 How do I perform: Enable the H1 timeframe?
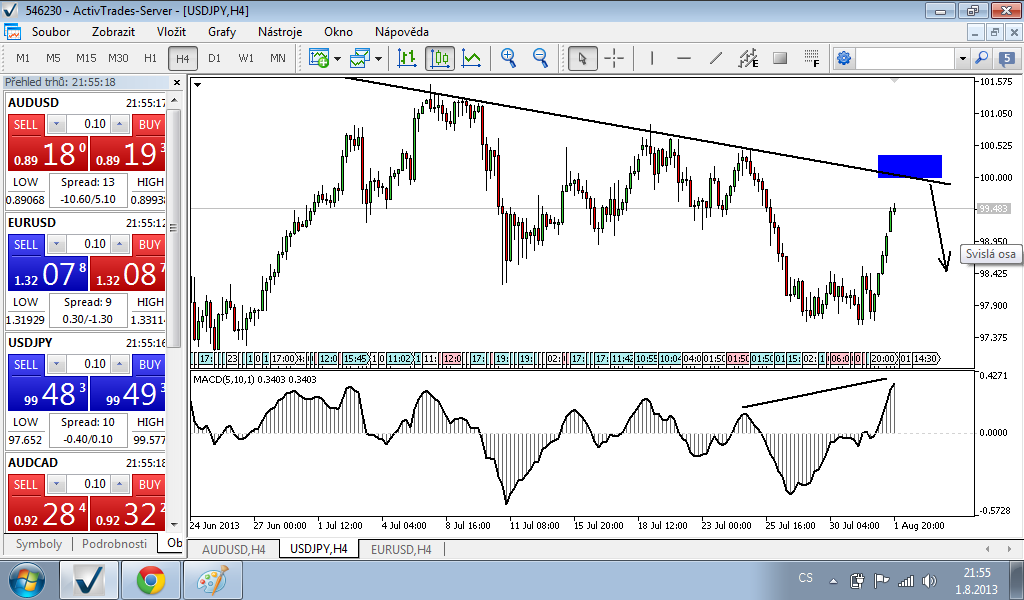coord(150,58)
